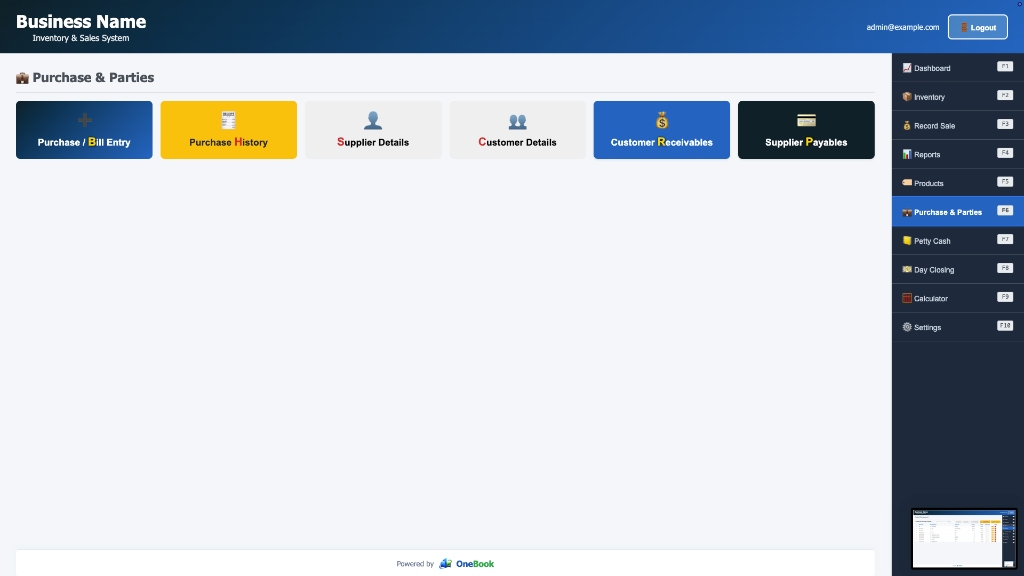Click the page heading briefcase icon
The height and width of the screenshot is (576, 1024).
[22, 78]
